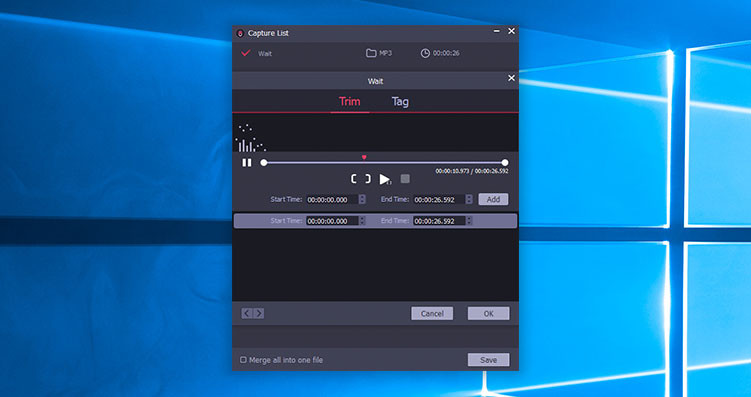This screenshot has height=397, width=751.
Task: Set trim start with left bracket icon
Action: pyautogui.click(x=354, y=179)
